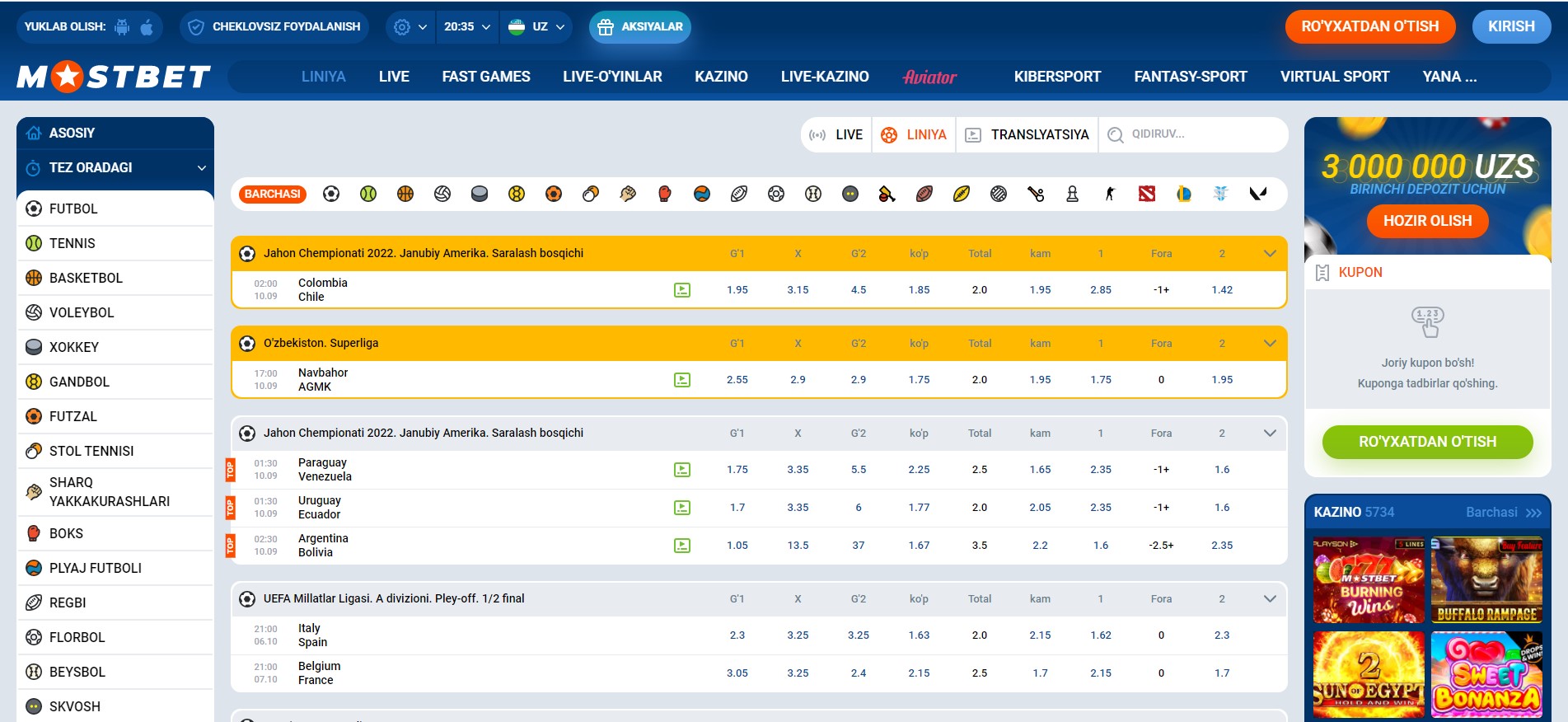Download the Android app via the robot icon
Viewport: 1568px width, 722px height.
click(123, 27)
